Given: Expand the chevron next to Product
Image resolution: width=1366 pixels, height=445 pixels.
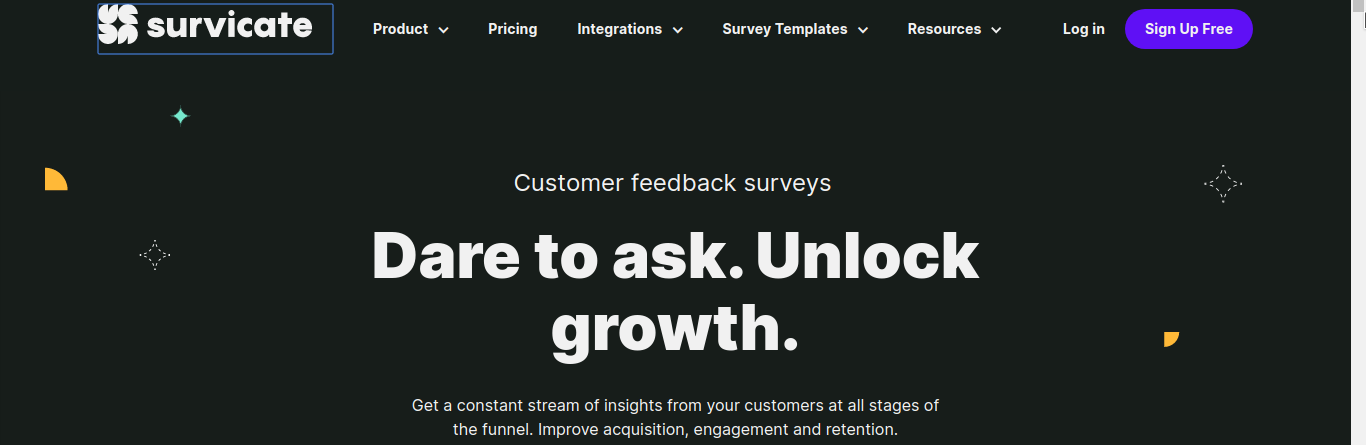Looking at the screenshot, I should coord(444,30).
